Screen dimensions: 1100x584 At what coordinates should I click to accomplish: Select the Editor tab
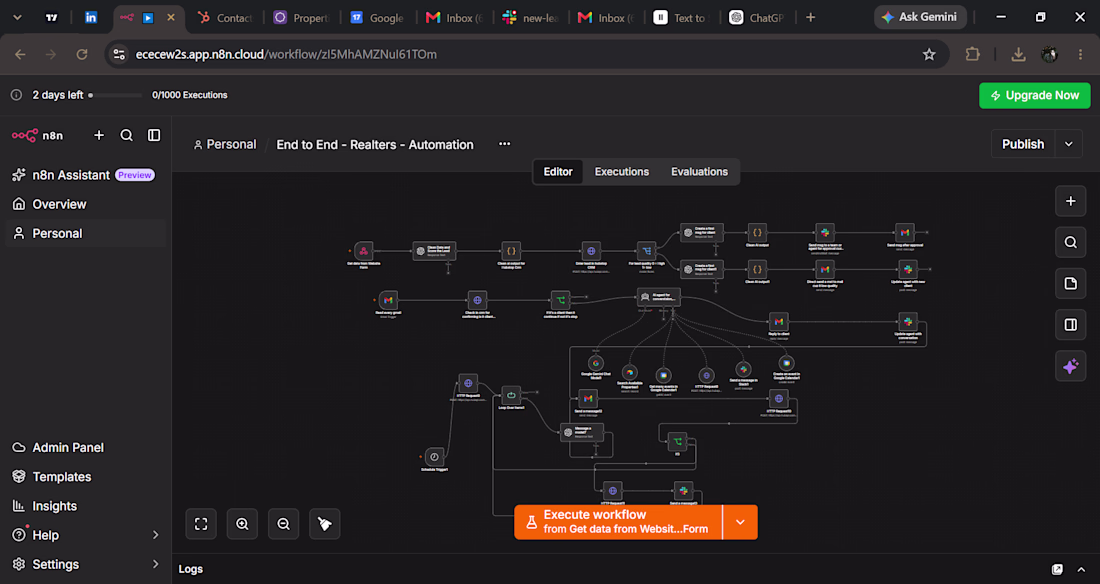(x=558, y=171)
